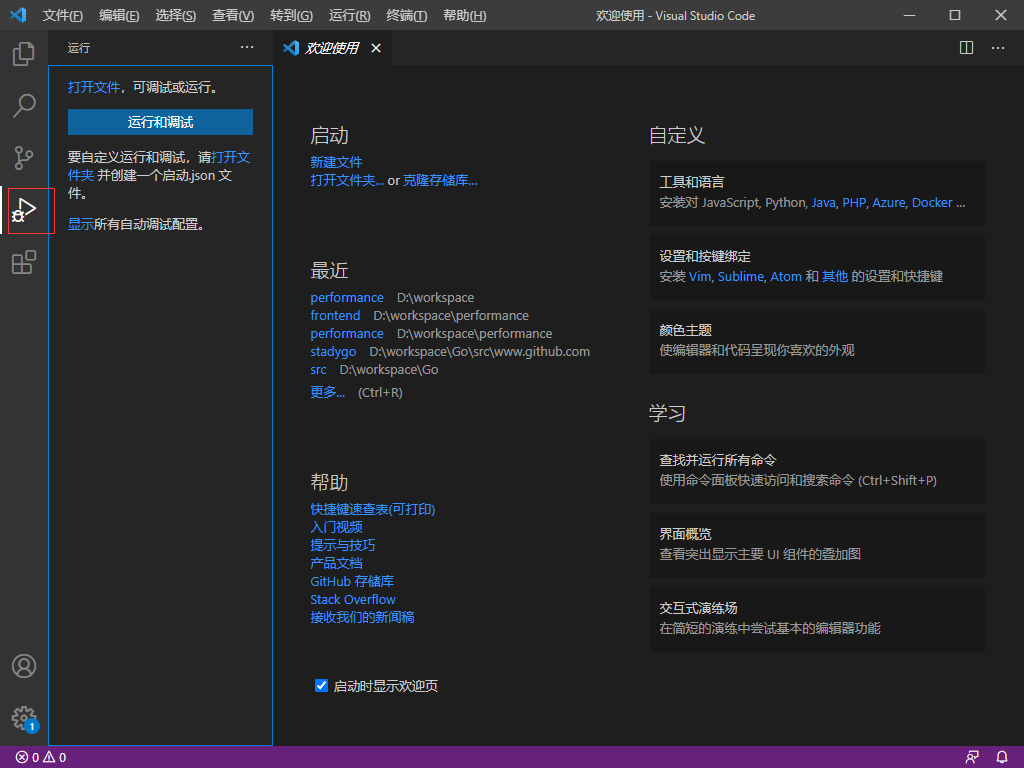Select the 欢迎使用 editor tab
This screenshot has width=1024, height=768.
[332, 48]
